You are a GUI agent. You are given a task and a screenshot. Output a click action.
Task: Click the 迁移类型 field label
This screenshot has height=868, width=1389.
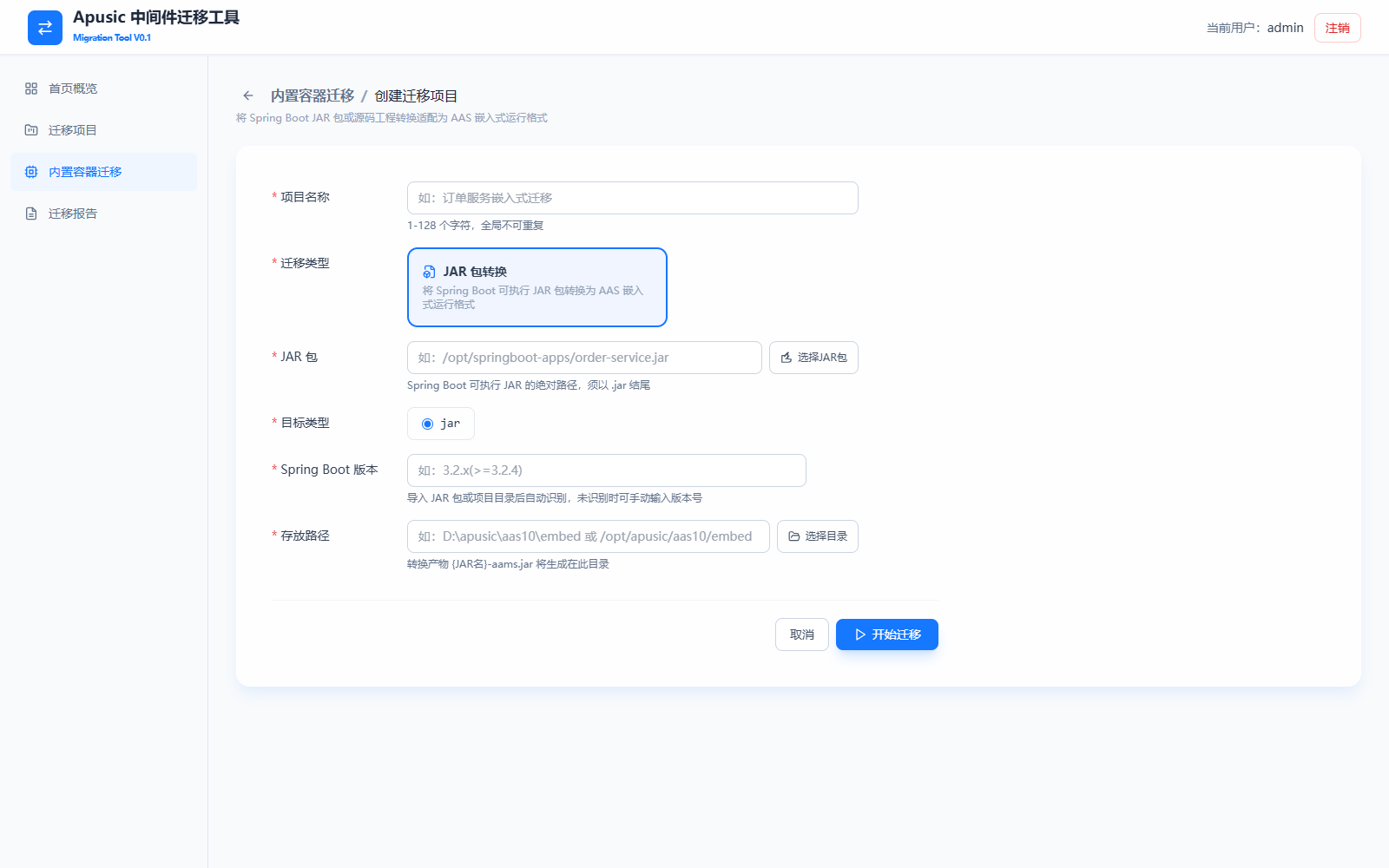click(305, 263)
